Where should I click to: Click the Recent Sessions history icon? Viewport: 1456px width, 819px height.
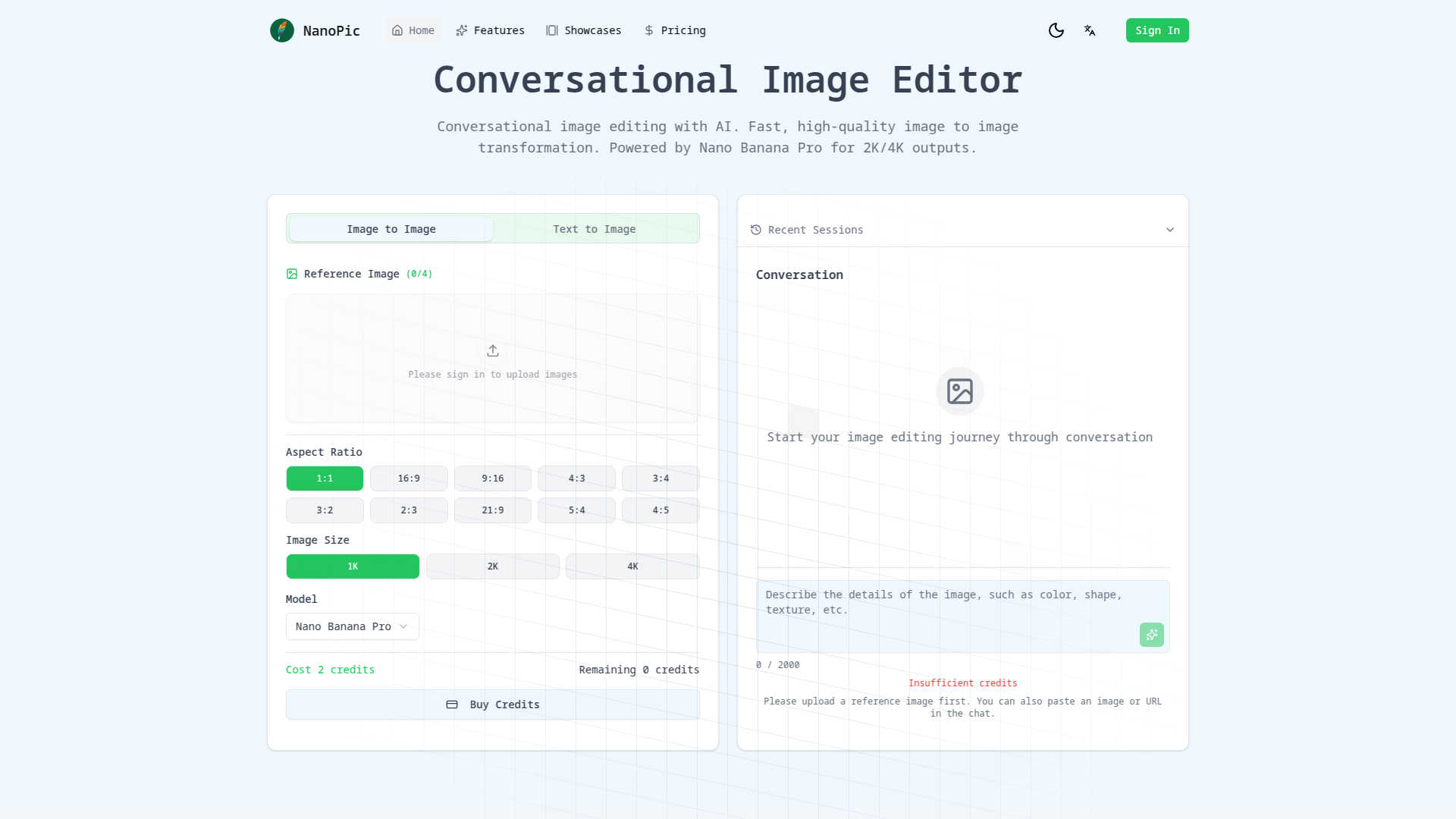[x=756, y=230]
